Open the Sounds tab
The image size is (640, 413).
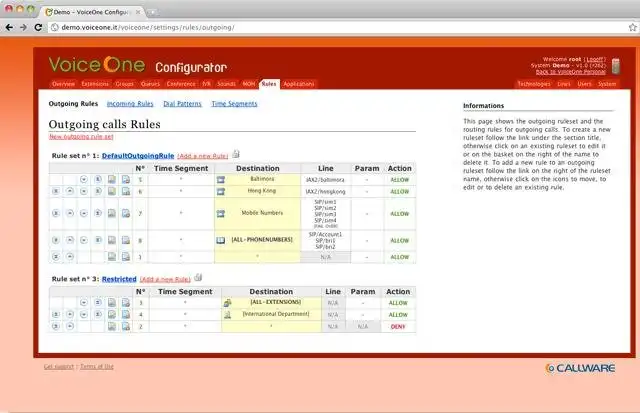pyautogui.click(x=226, y=84)
